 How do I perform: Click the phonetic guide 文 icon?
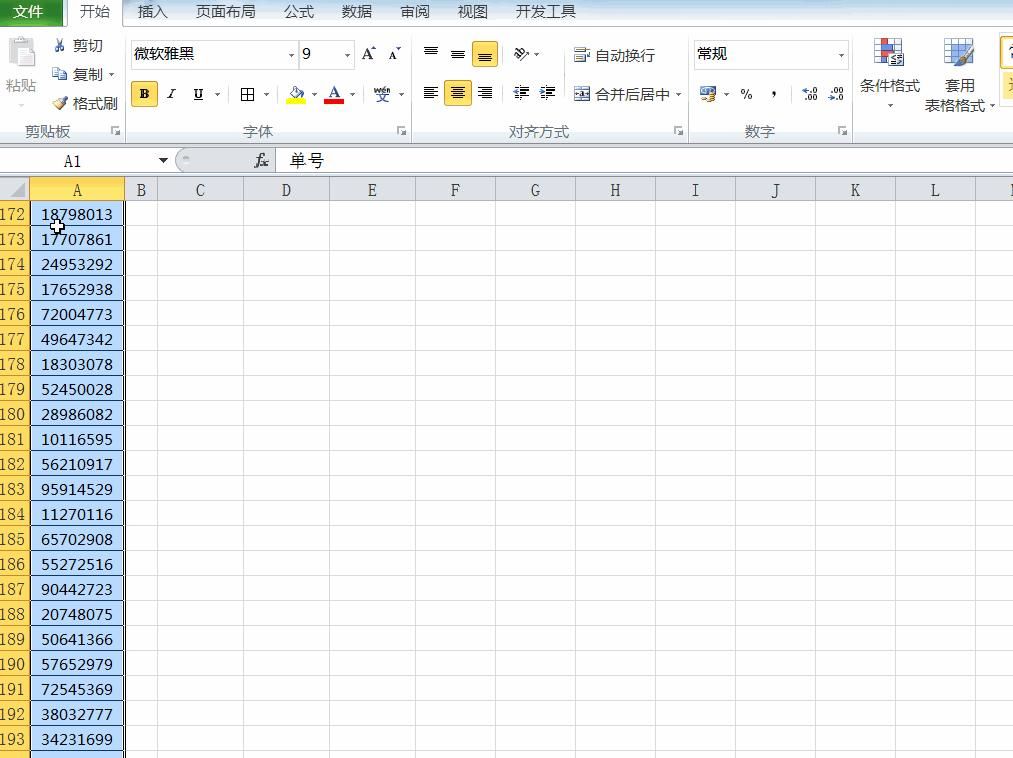click(382, 94)
